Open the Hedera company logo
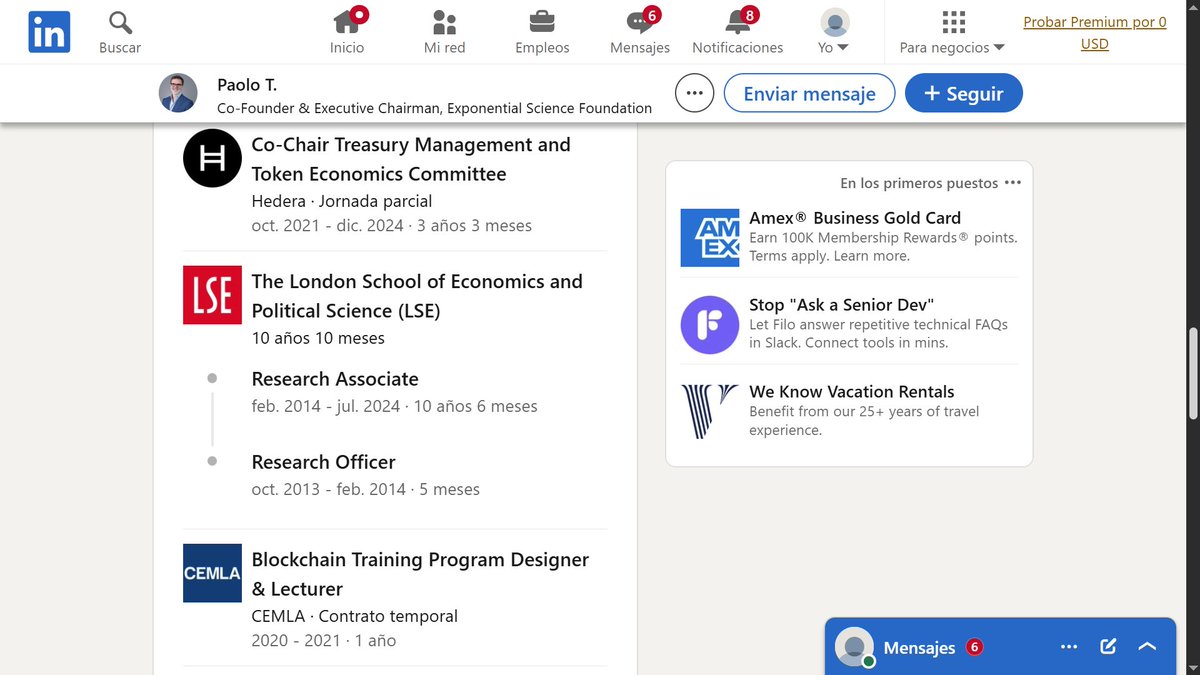The height and width of the screenshot is (675, 1200). (x=212, y=158)
